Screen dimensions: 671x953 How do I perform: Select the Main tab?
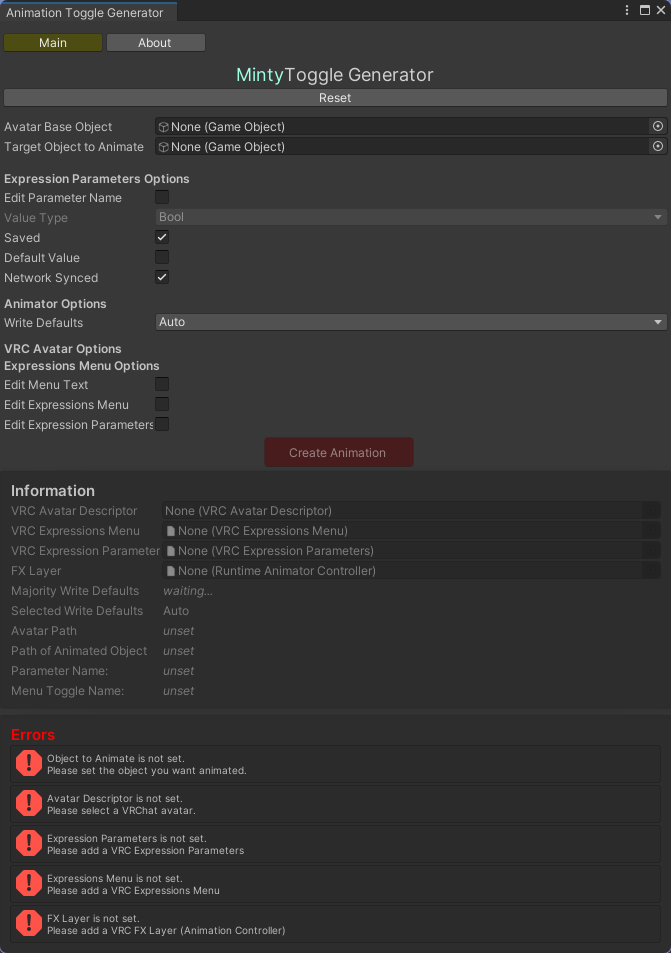(52, 42)
